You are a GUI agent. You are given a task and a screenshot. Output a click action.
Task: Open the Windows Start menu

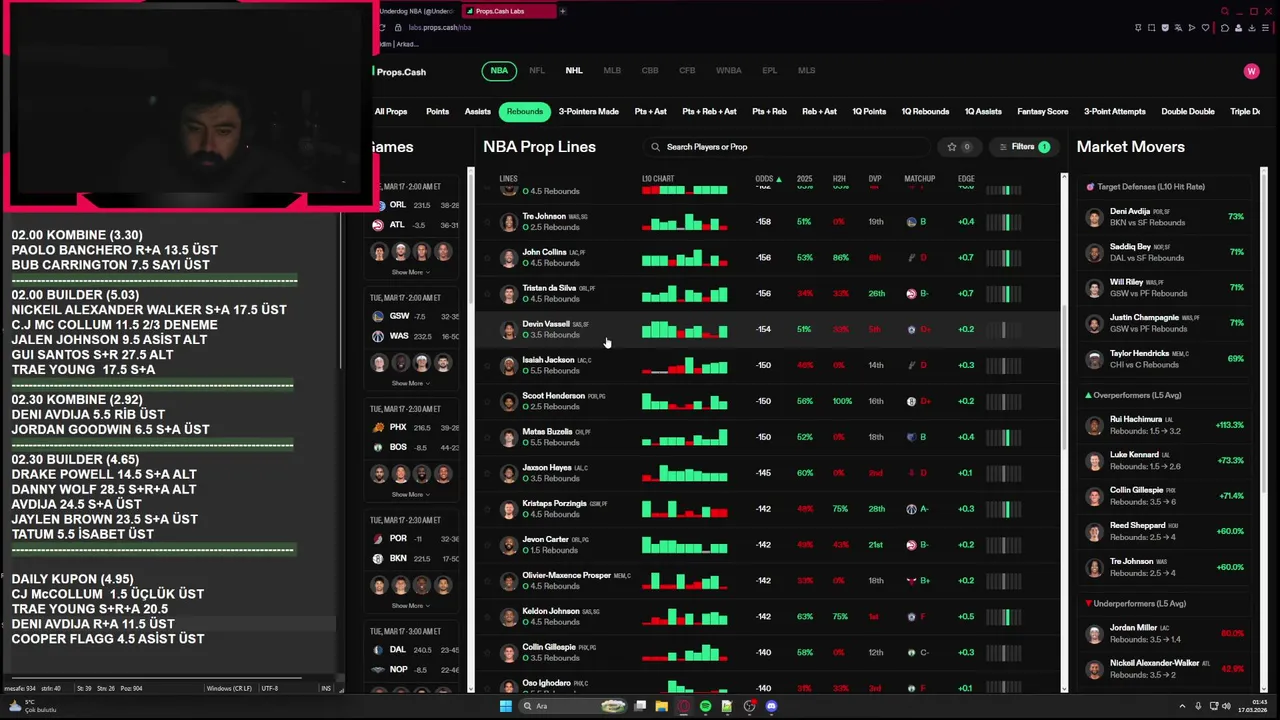[505, 706]
